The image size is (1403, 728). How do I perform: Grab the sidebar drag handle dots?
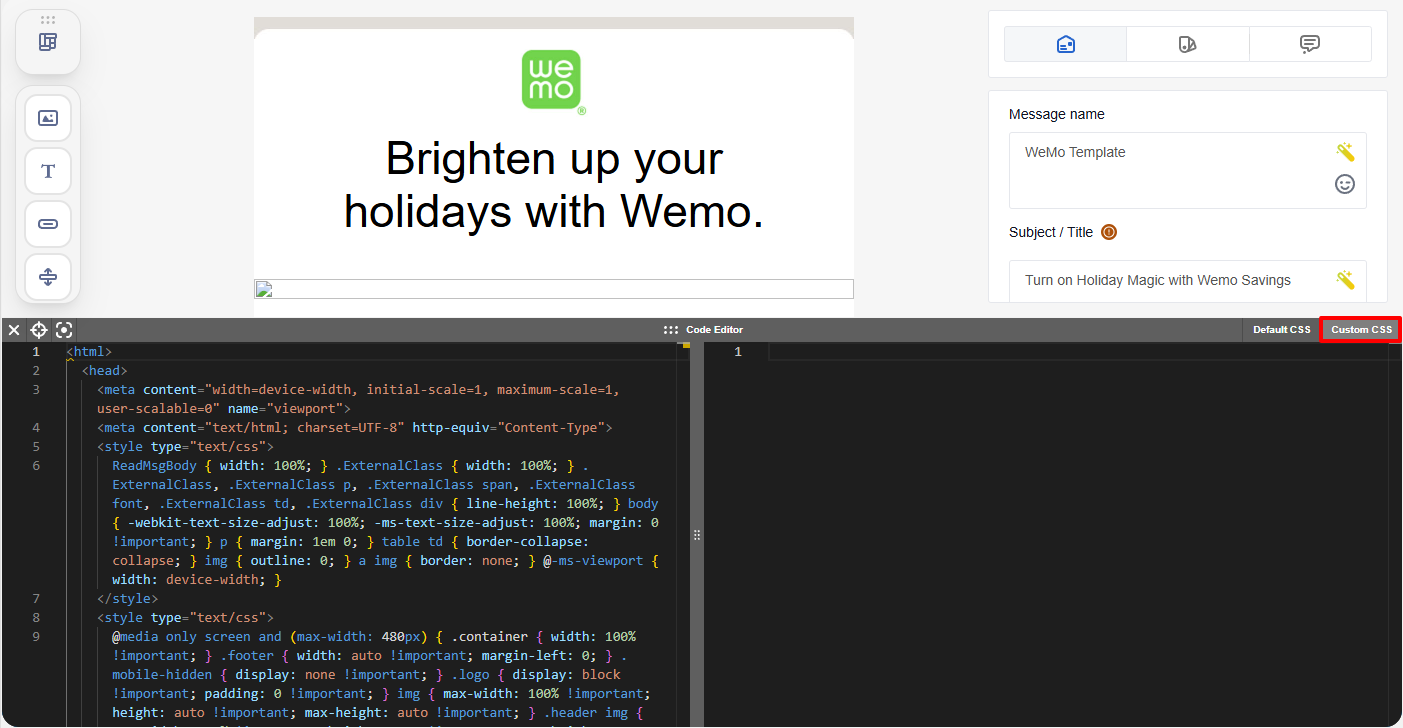click(x=48, y=20)
